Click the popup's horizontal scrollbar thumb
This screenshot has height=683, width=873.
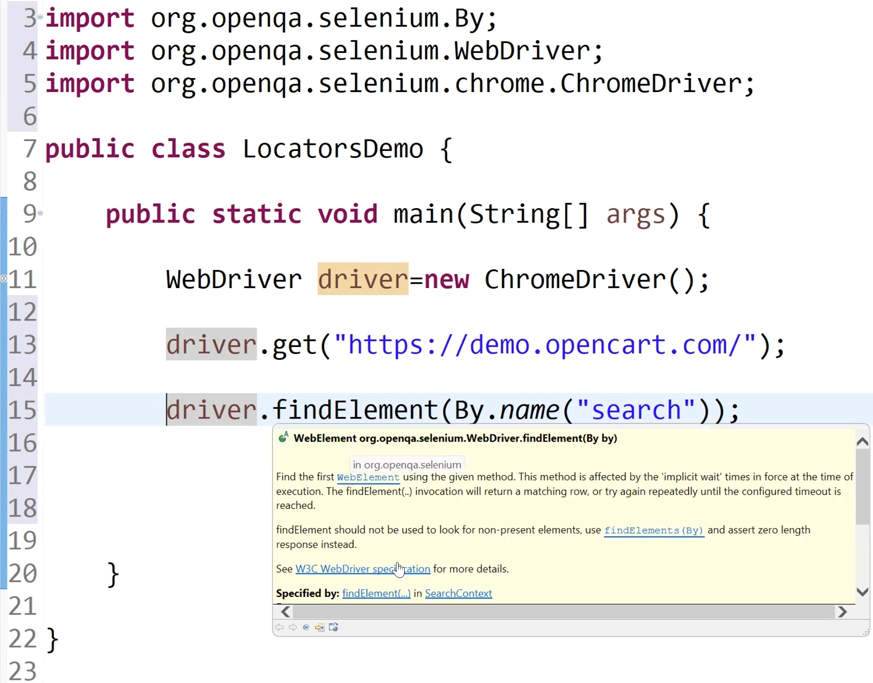coord(563,612)
